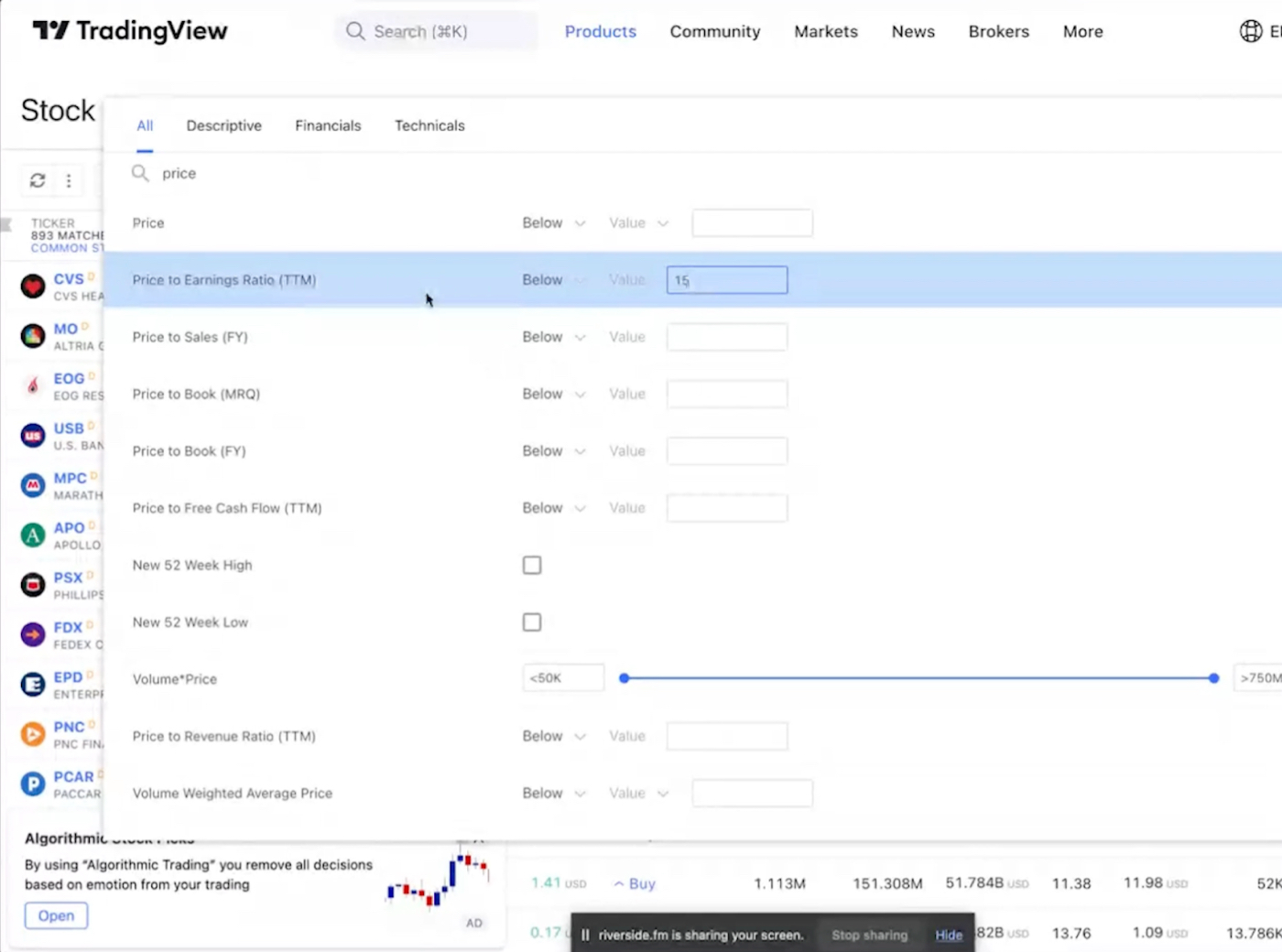Enable the New 52 Week High checkbox
The image size is (1282, 952).
pyautogui.click(x=532, y=565)
